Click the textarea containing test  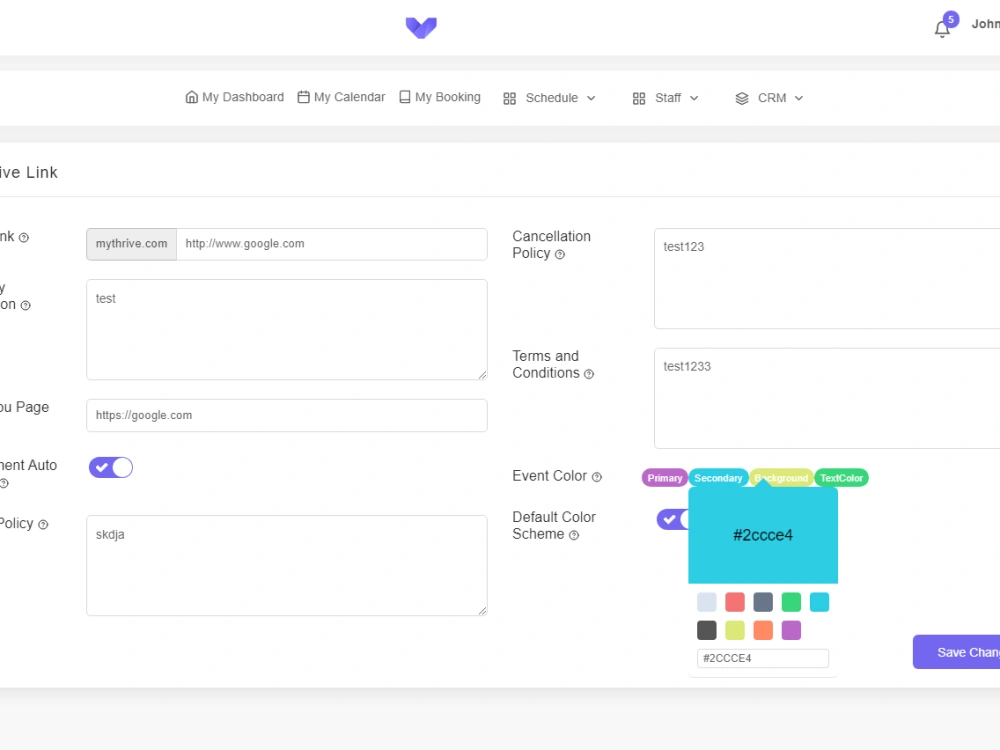pos(287,330)
